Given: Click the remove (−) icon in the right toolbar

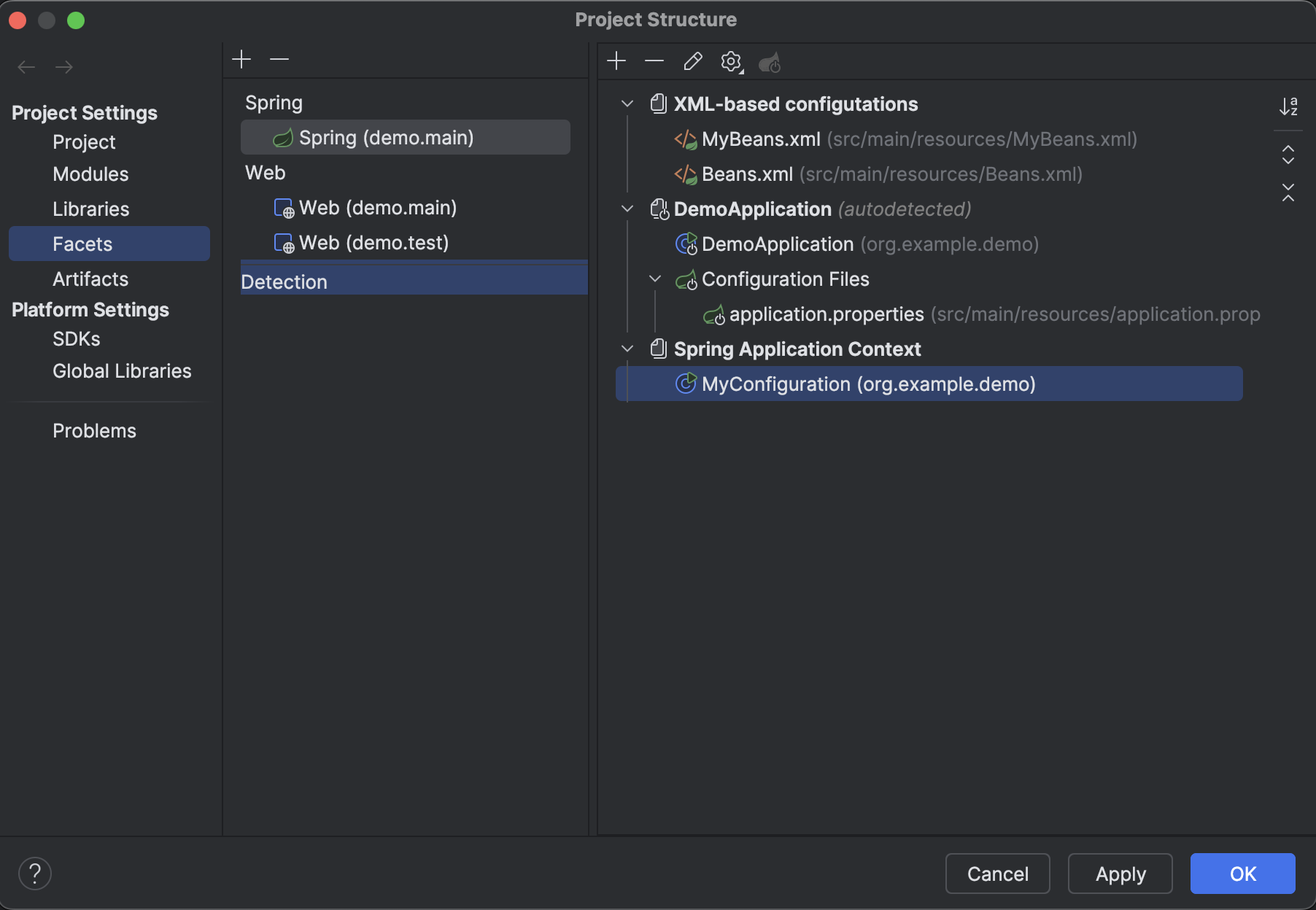Looking at the screenshot, I should (x=654, y=62).
